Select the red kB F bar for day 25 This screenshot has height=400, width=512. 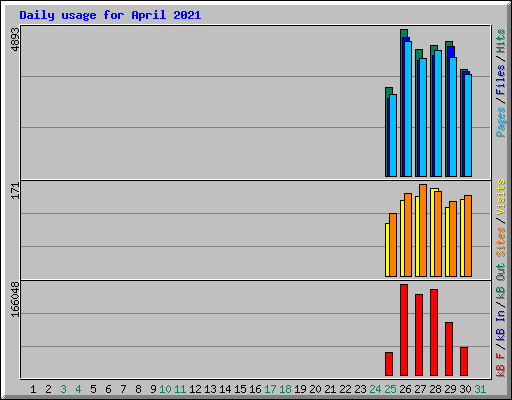tap(389, 364)
